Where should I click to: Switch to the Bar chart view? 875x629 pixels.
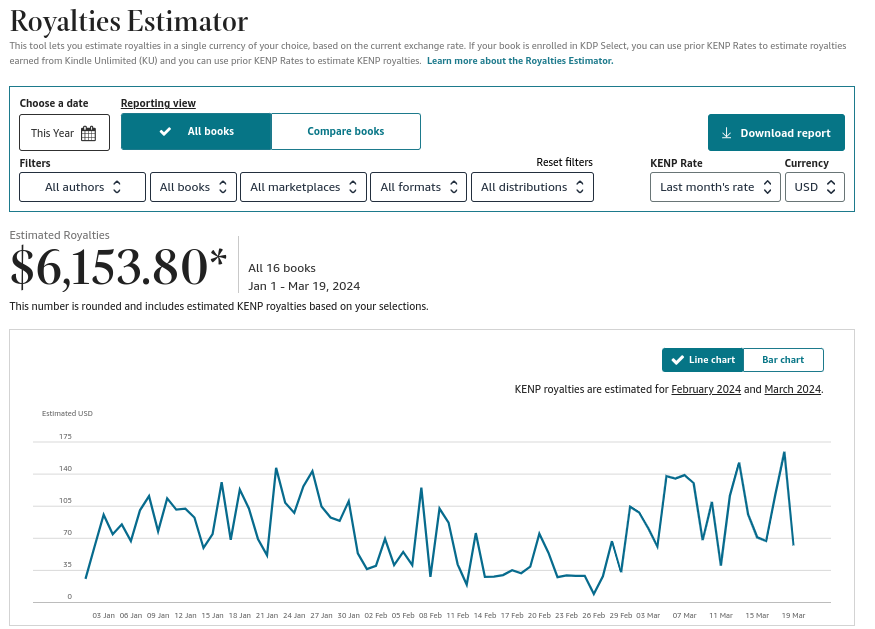click(783, 360)
